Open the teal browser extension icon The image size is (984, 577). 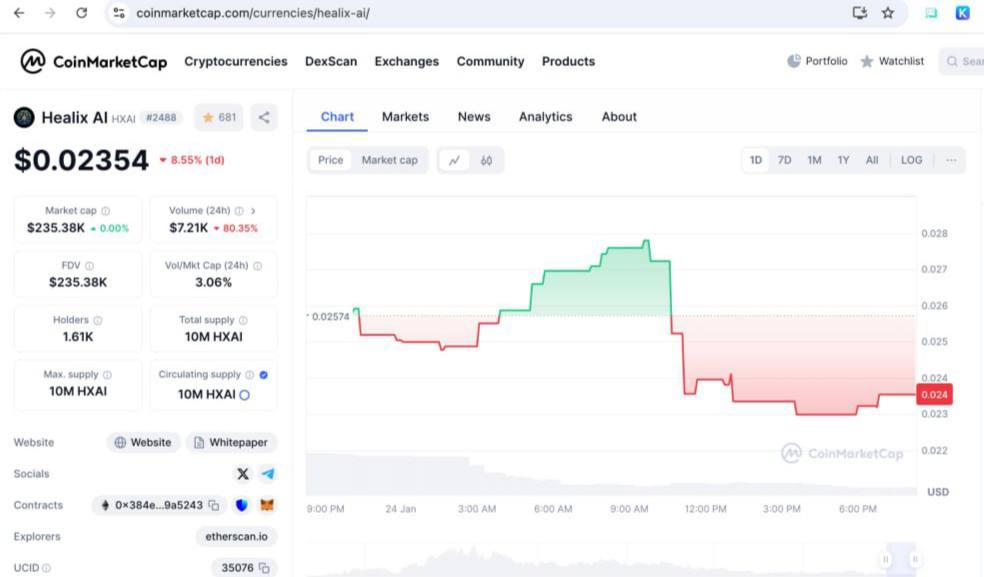pos(931,13)
